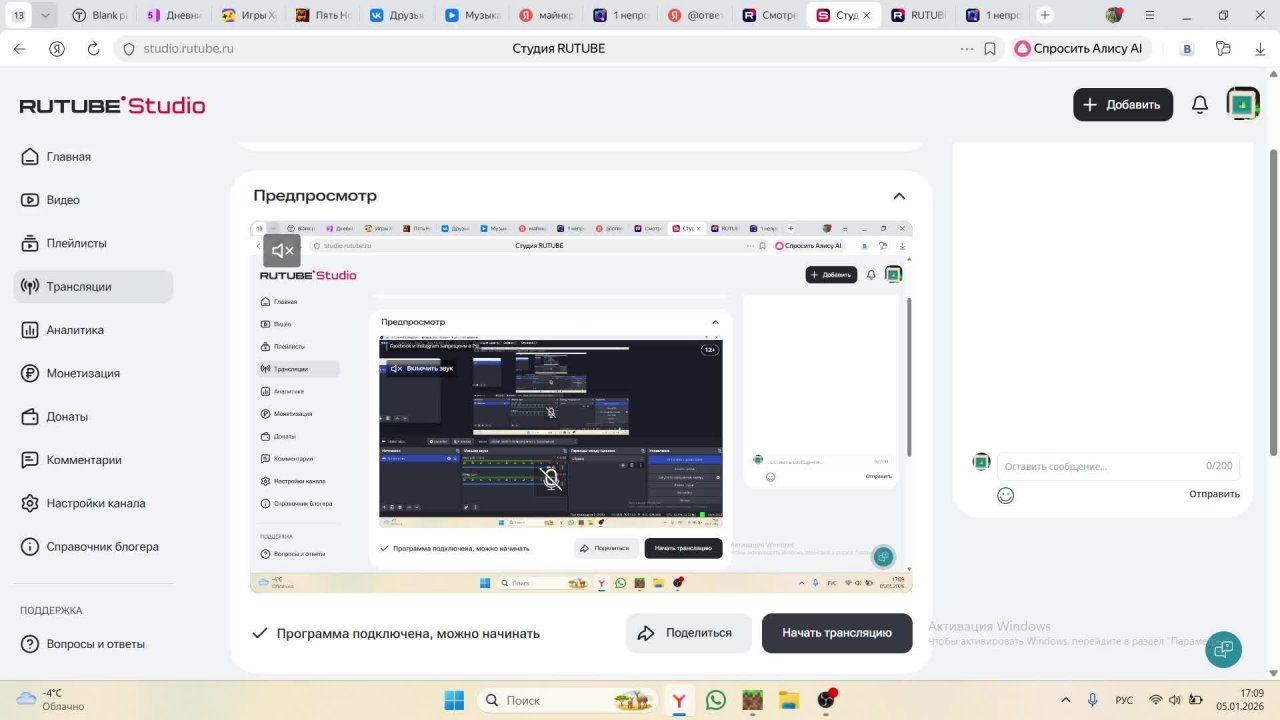Open the microphone tray icon
1280x720 pixels.
pyautogui.click(x=1092, y=700)
